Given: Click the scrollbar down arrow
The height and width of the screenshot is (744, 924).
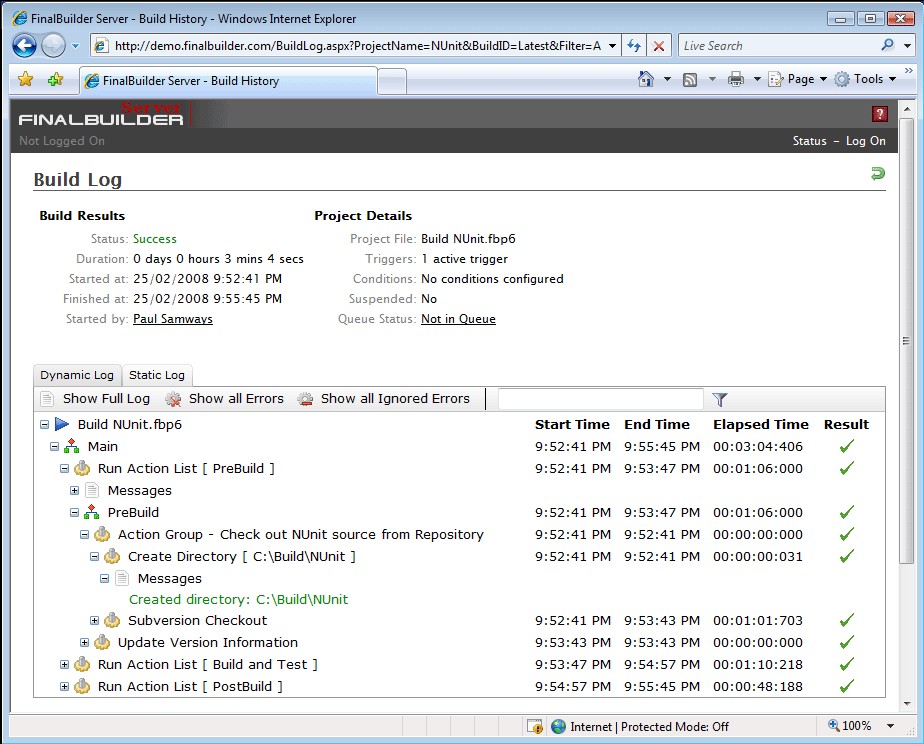Looking at the screenshot, I should coord(906,704).
